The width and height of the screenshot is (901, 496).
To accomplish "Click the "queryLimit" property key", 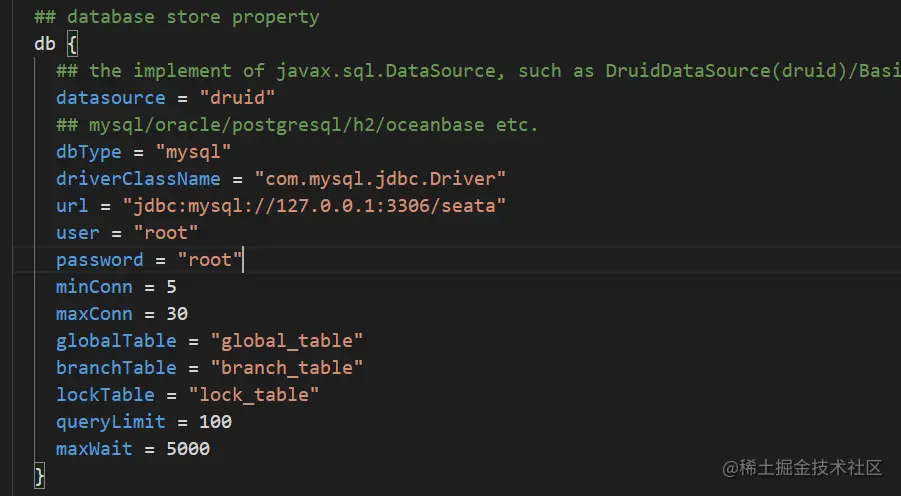I will click(110, 422).
